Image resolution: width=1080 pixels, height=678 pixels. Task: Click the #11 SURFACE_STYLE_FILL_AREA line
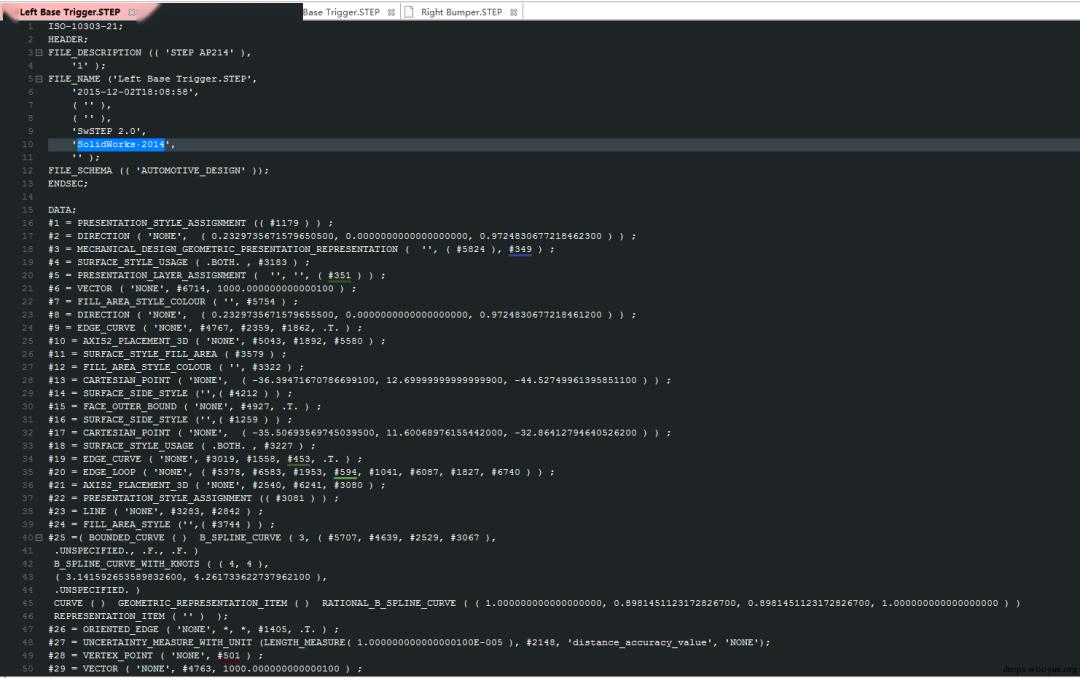tap(167, 354)
